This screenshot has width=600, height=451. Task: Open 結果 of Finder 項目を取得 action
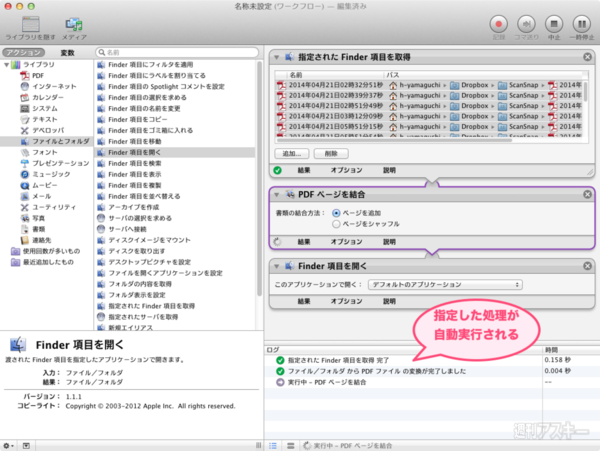coord(304,170)
